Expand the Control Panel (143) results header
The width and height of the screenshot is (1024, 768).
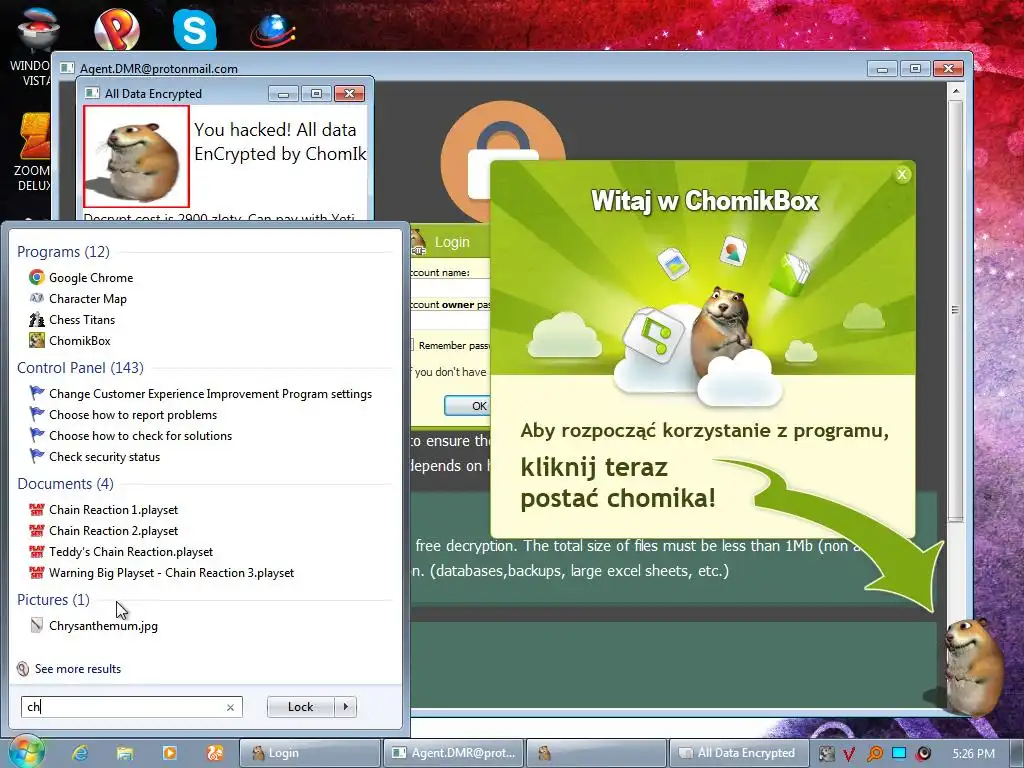coord(80,368)
